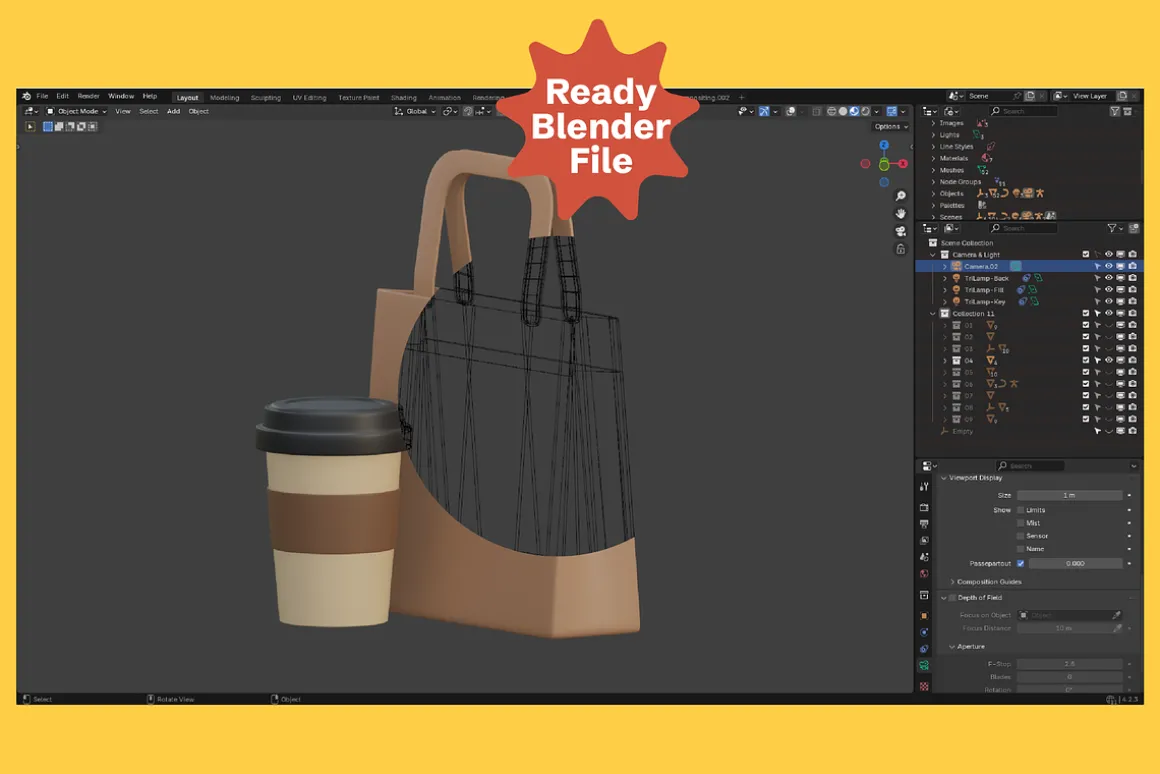The image size is (1160, 774).
Task: Click the Size value field
Action: [x=1069, y=496]
